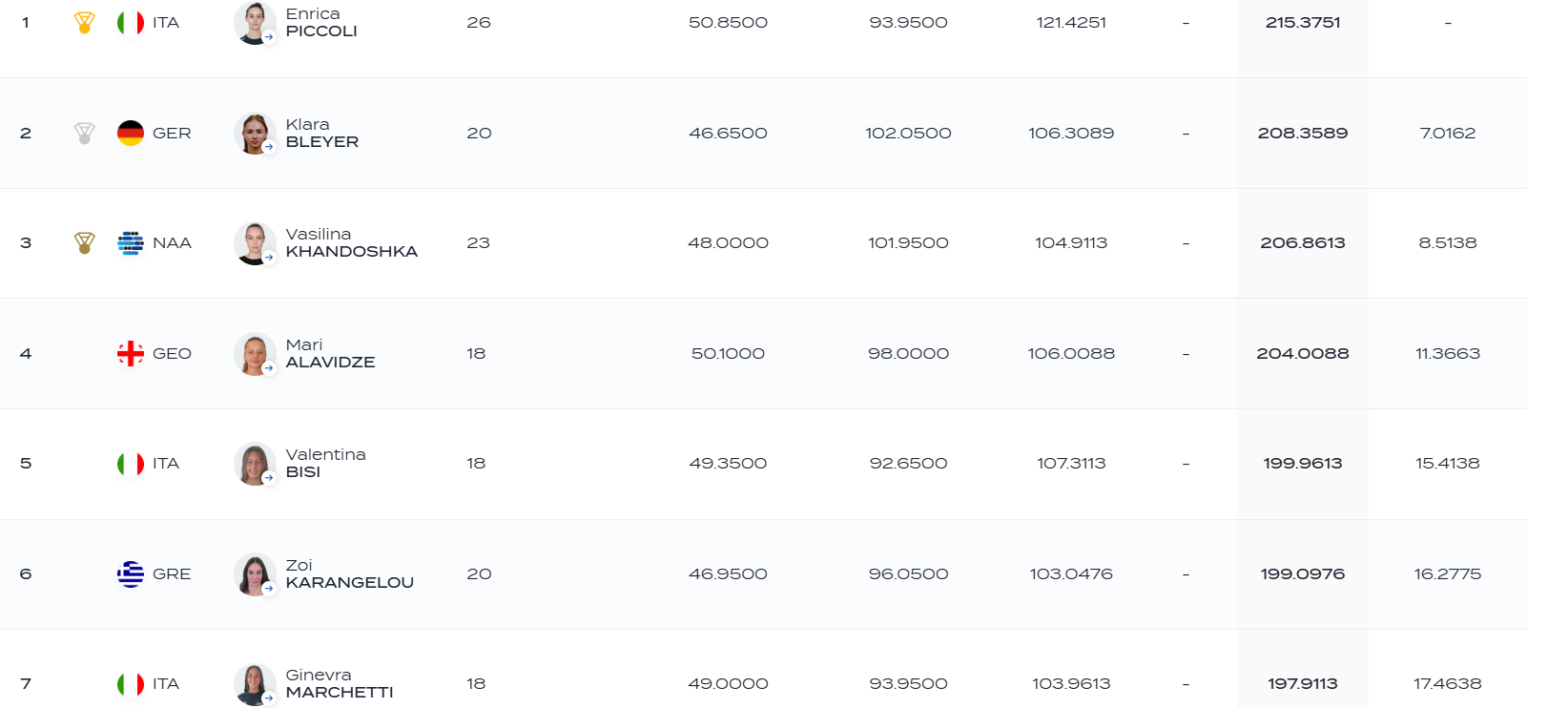Click the German flag icon
This screenshot has width=1568, height=708.
click(x=131, y=134)
